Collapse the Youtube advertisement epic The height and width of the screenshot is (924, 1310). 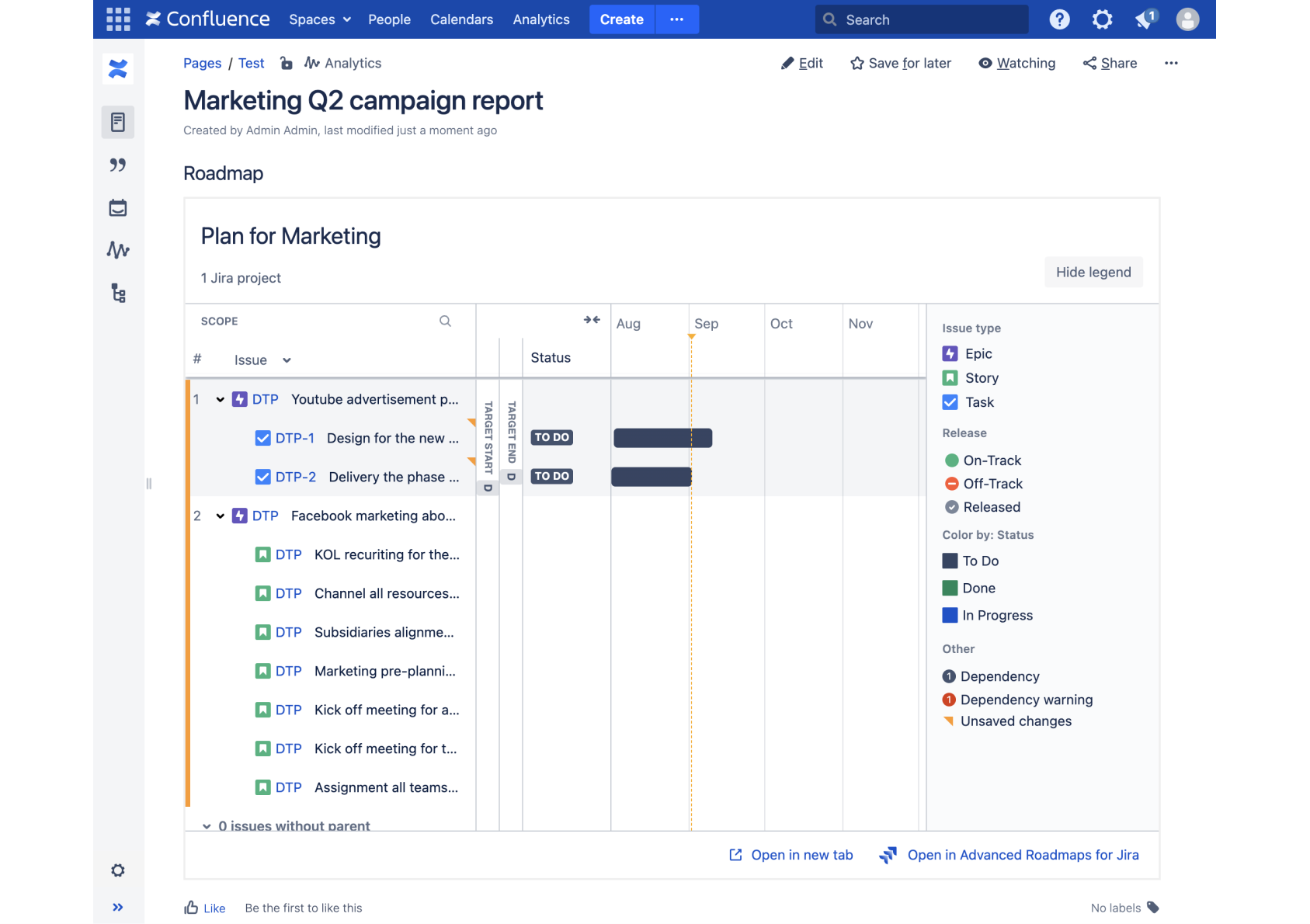point(220,399)
